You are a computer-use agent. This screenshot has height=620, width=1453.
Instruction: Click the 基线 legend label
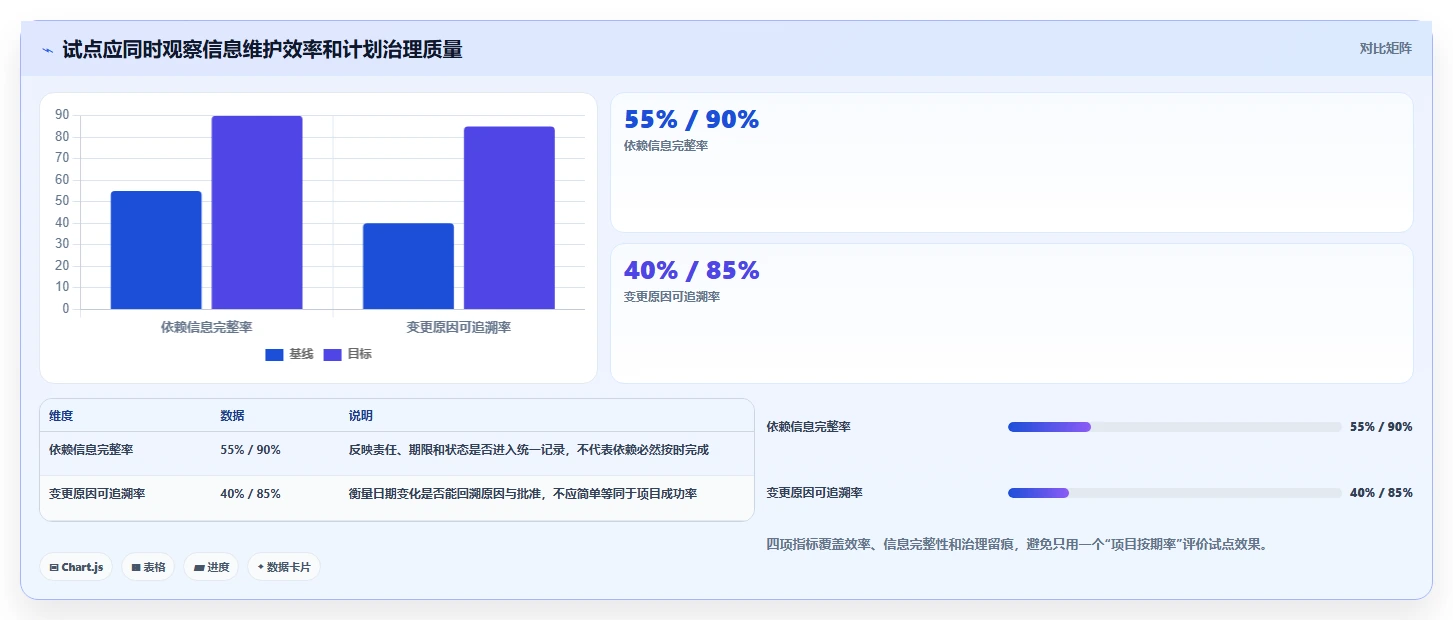coord(301,354)
